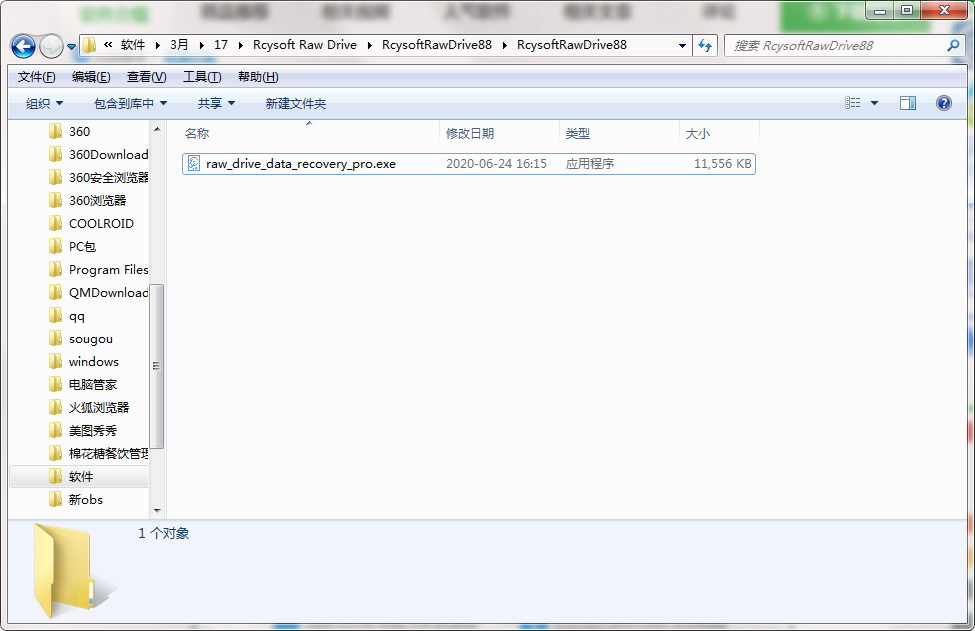Click the COOLROID folder icon
Viewport: 975px width, 631px height.
[55, 224]
